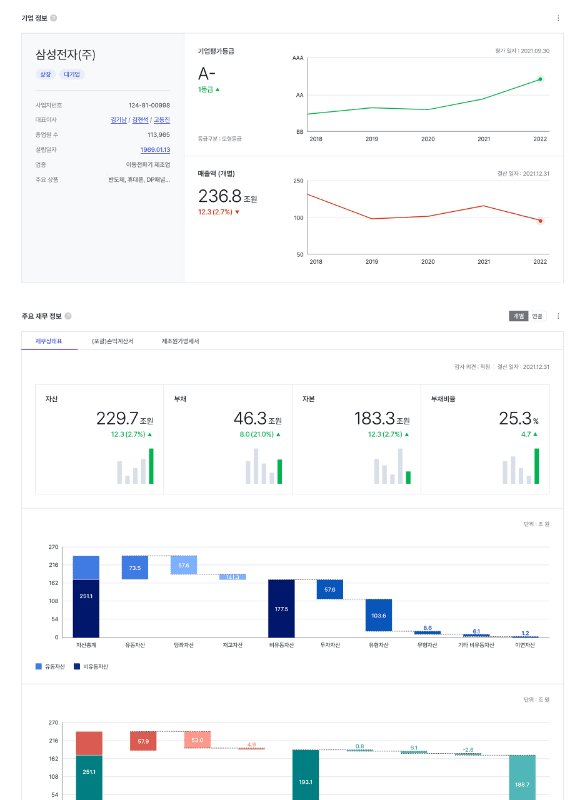Click employee count 113,985
This screenshot has width=585, height=800.
coord(159,135)
